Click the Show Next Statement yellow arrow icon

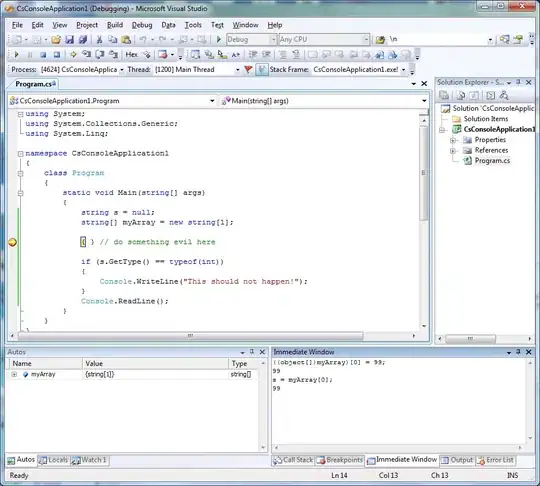[73, 54]
